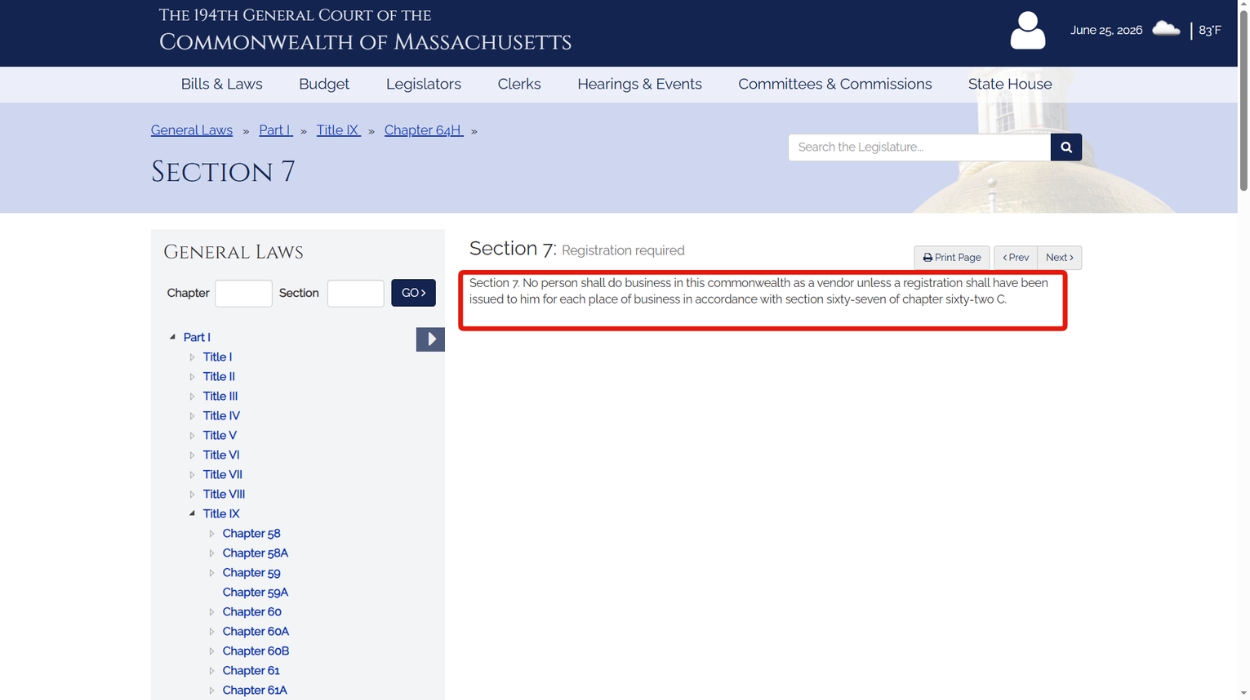Expand the Chapter 60 tree arrow
The width and height of the screenshot is (1250, 700).
(x=212, y=612)
